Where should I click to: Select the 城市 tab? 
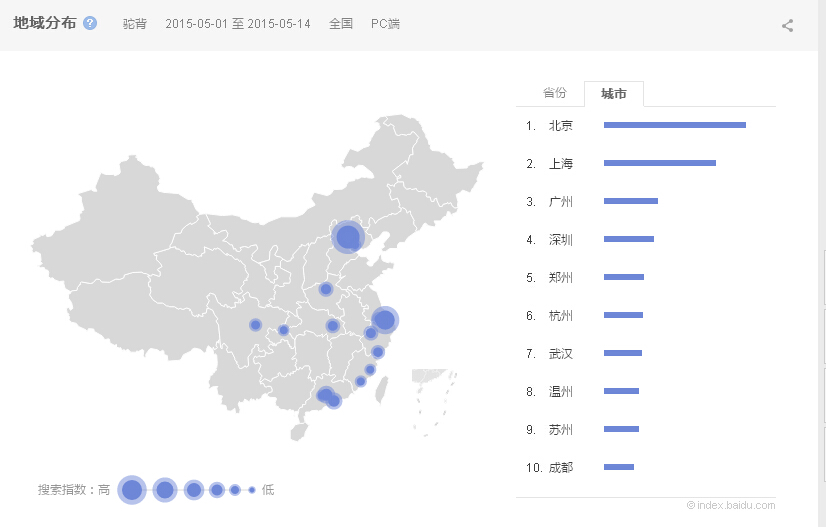coord(614,94)
